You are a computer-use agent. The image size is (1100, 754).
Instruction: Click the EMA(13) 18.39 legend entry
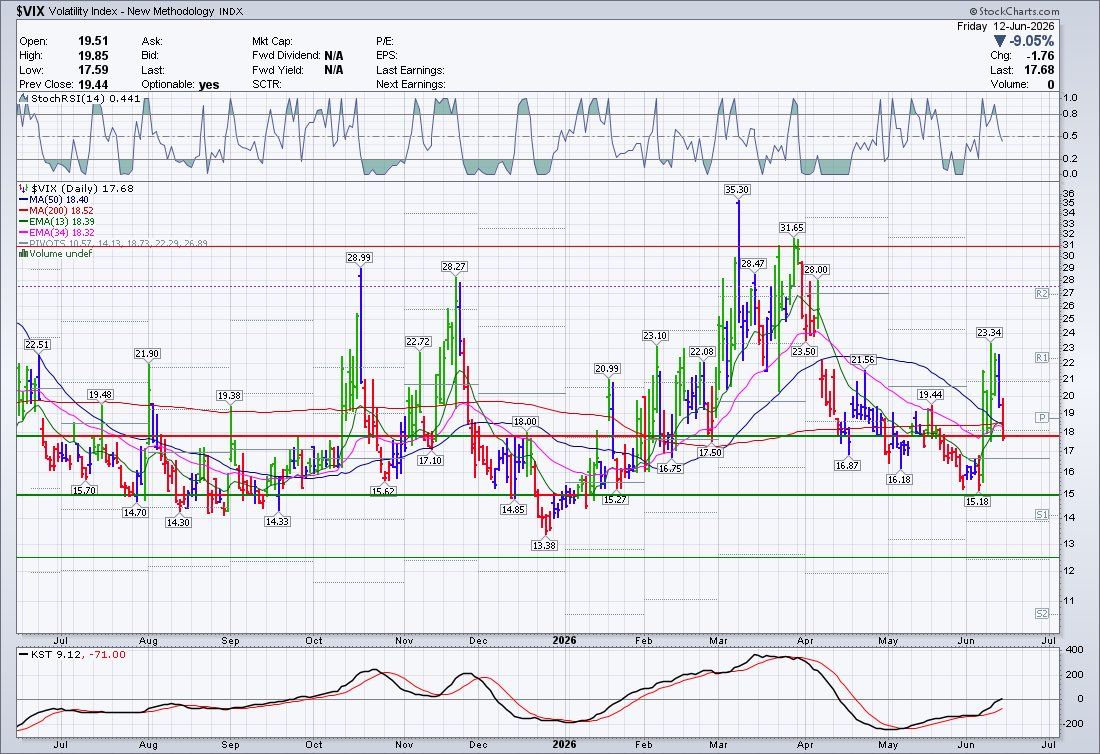pyautogui.click(x=62, y=222)
